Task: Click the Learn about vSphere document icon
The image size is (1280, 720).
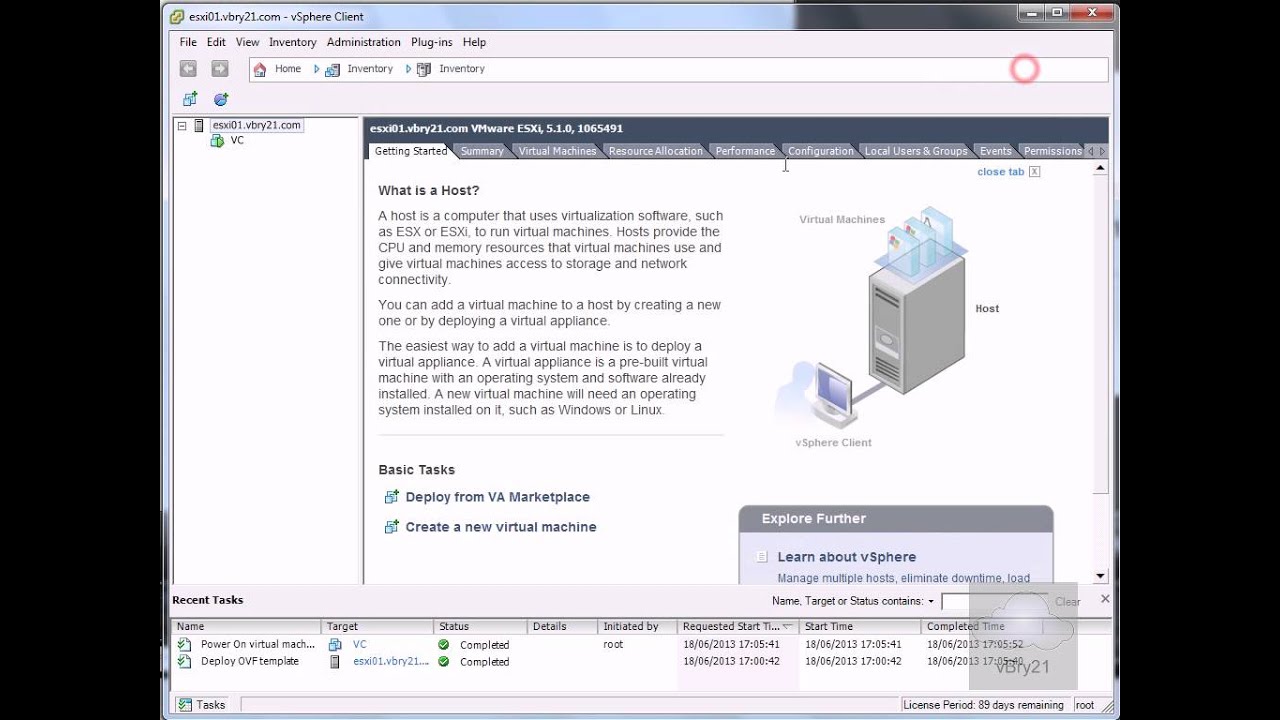Action: (x=762, y=557)
